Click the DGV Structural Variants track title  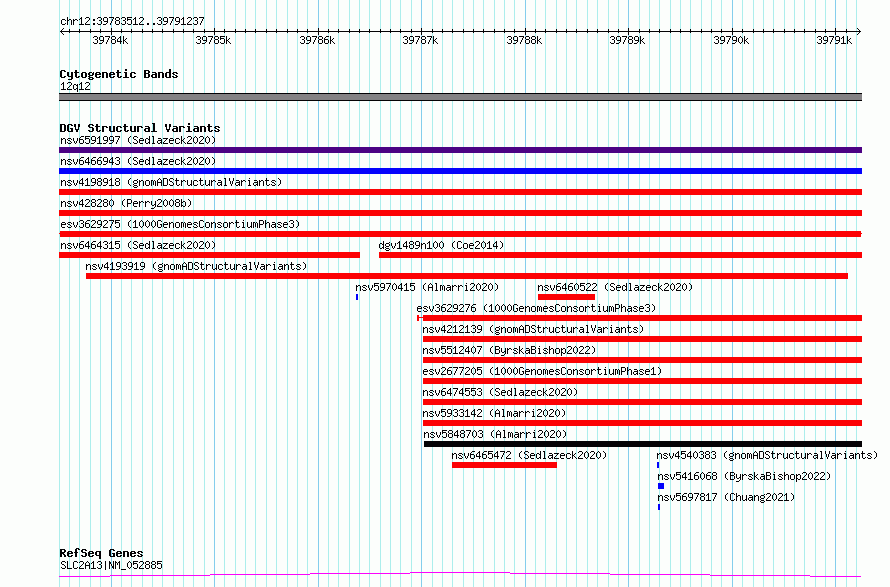pos(140,128)
